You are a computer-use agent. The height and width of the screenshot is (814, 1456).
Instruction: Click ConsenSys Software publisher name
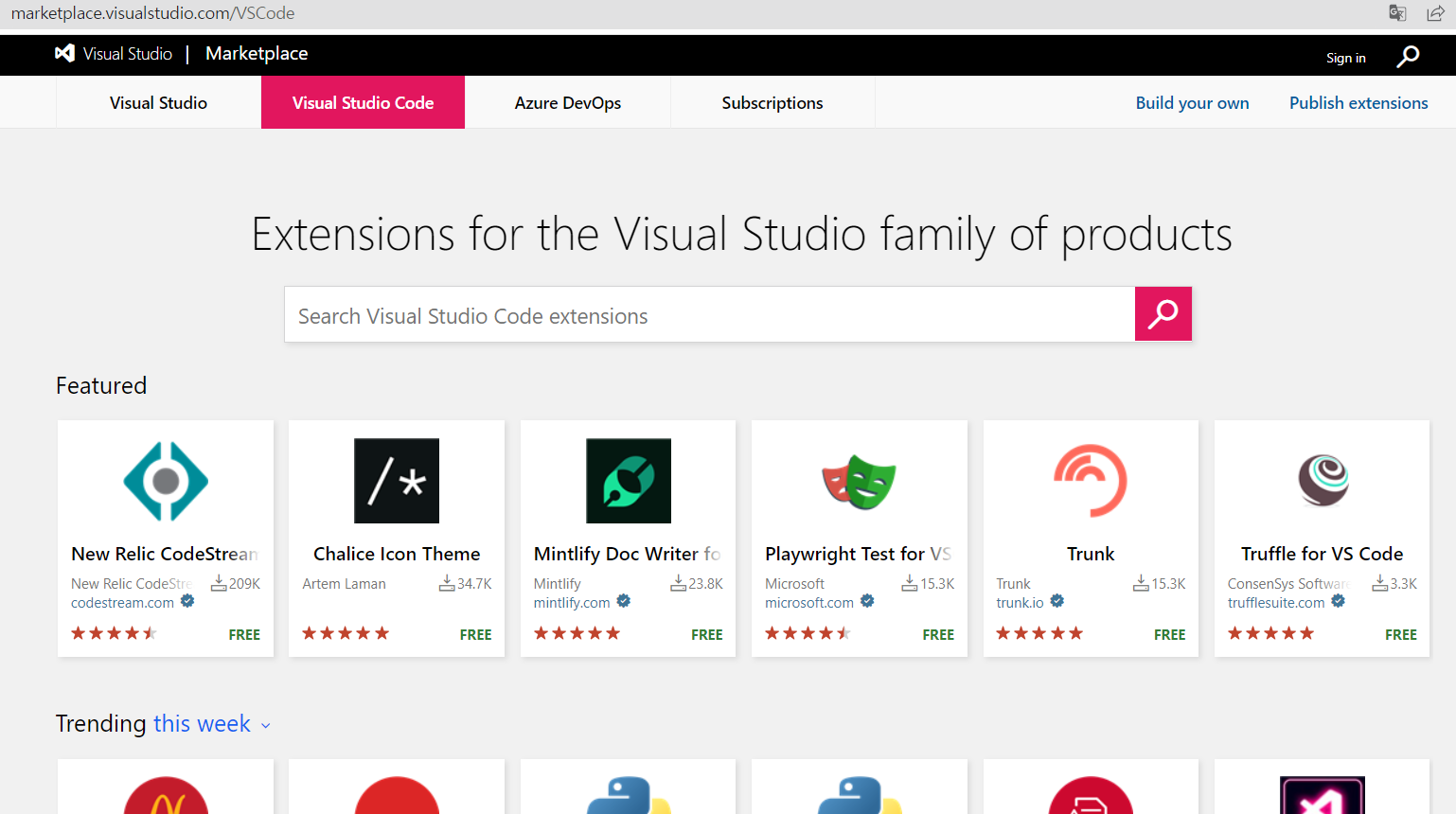[x=1289, y=584]
